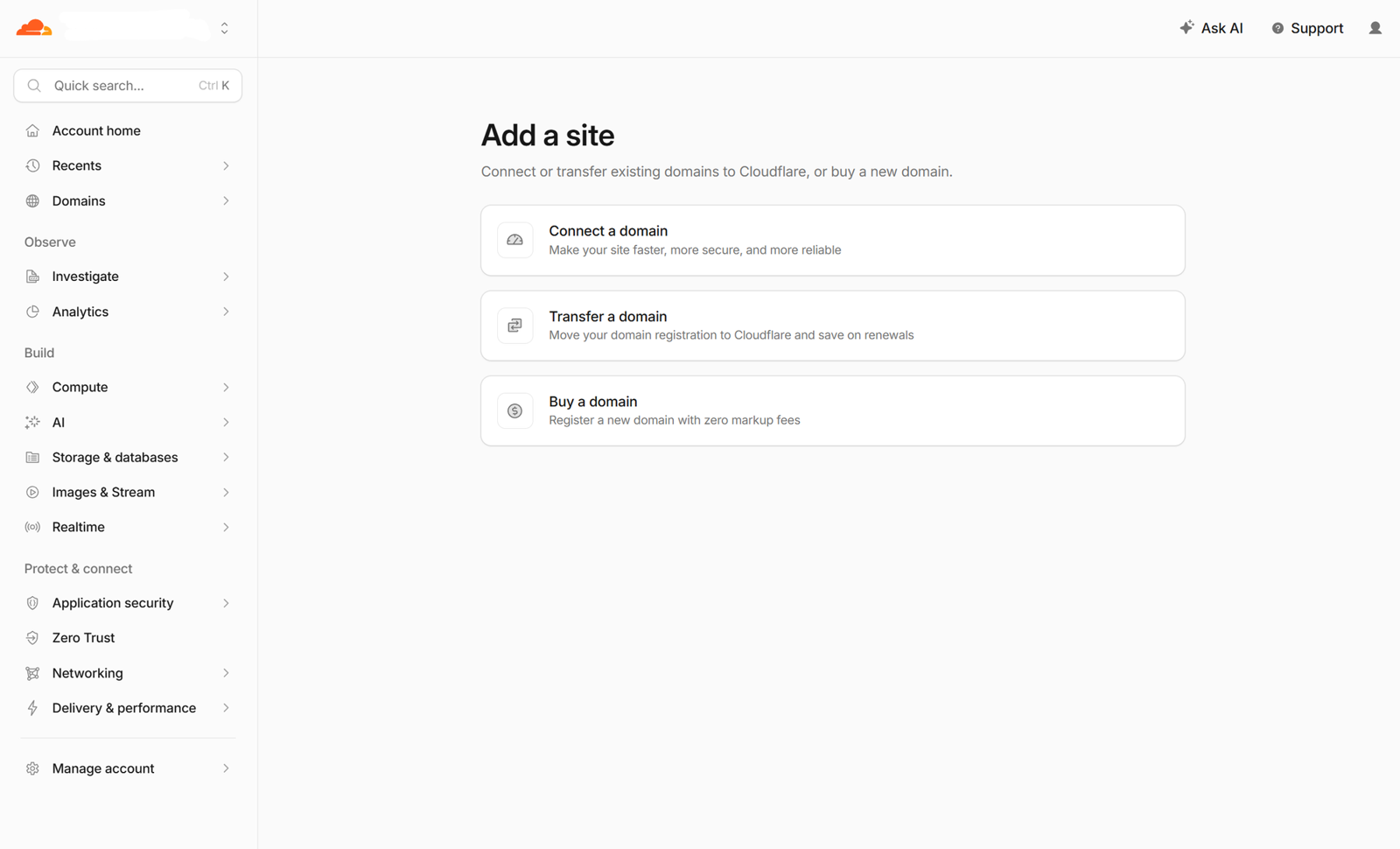Click the Compute diamond icon
1400x849 pixels.
coord(32,387)
